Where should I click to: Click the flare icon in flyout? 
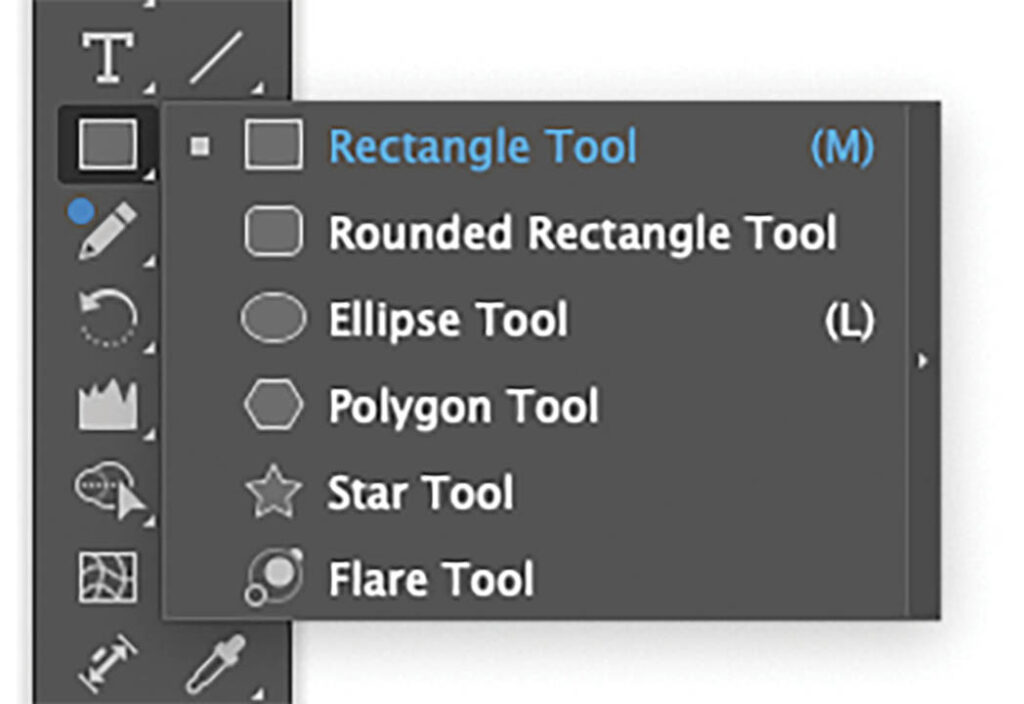point(274,577)
